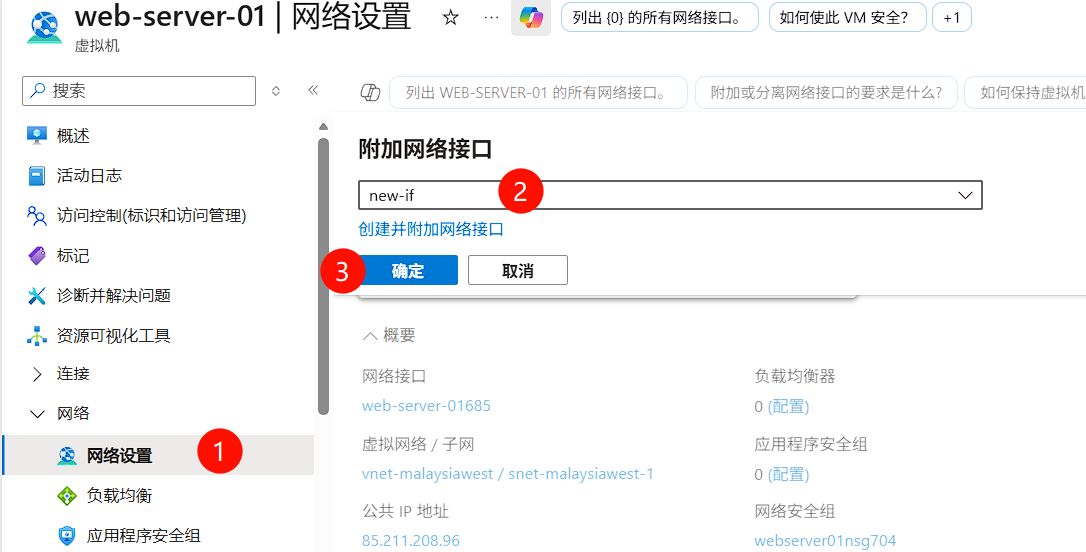Click the 活动日志 log icon

pos(37,176)
